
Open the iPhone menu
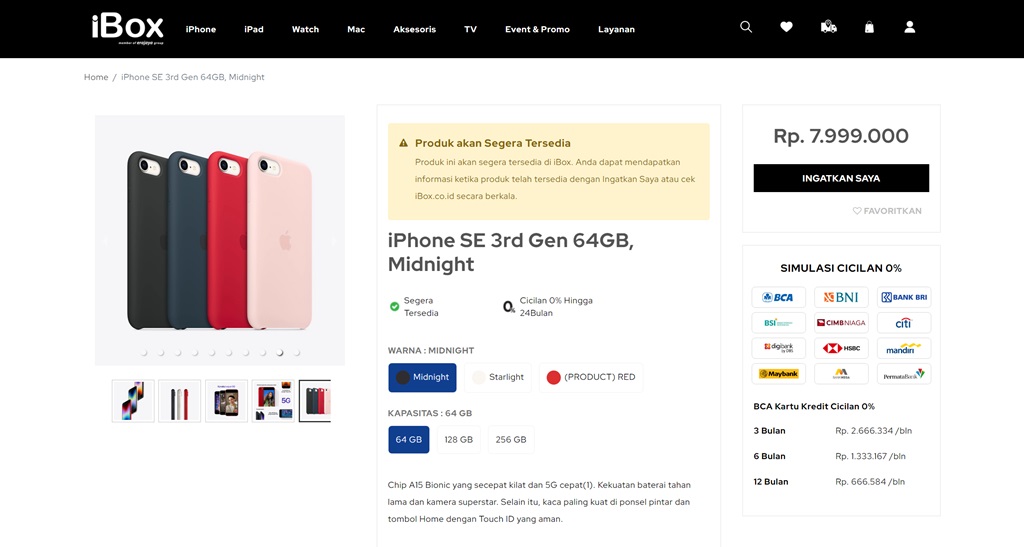200,29
